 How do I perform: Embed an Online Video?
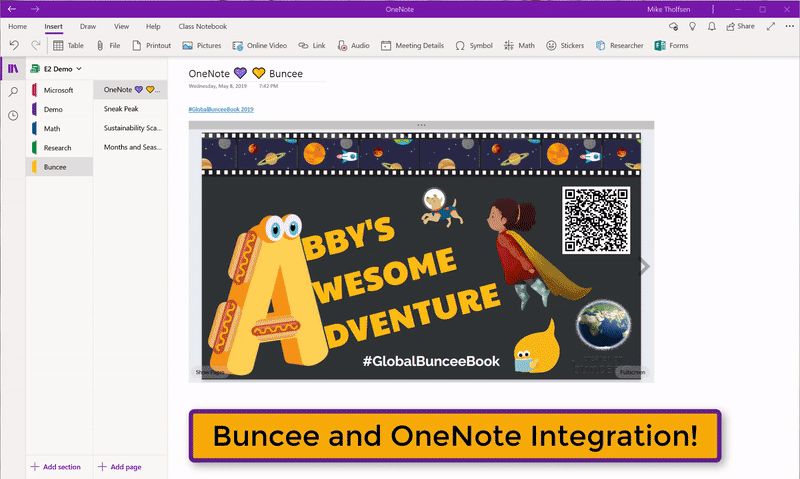[260, 45]
